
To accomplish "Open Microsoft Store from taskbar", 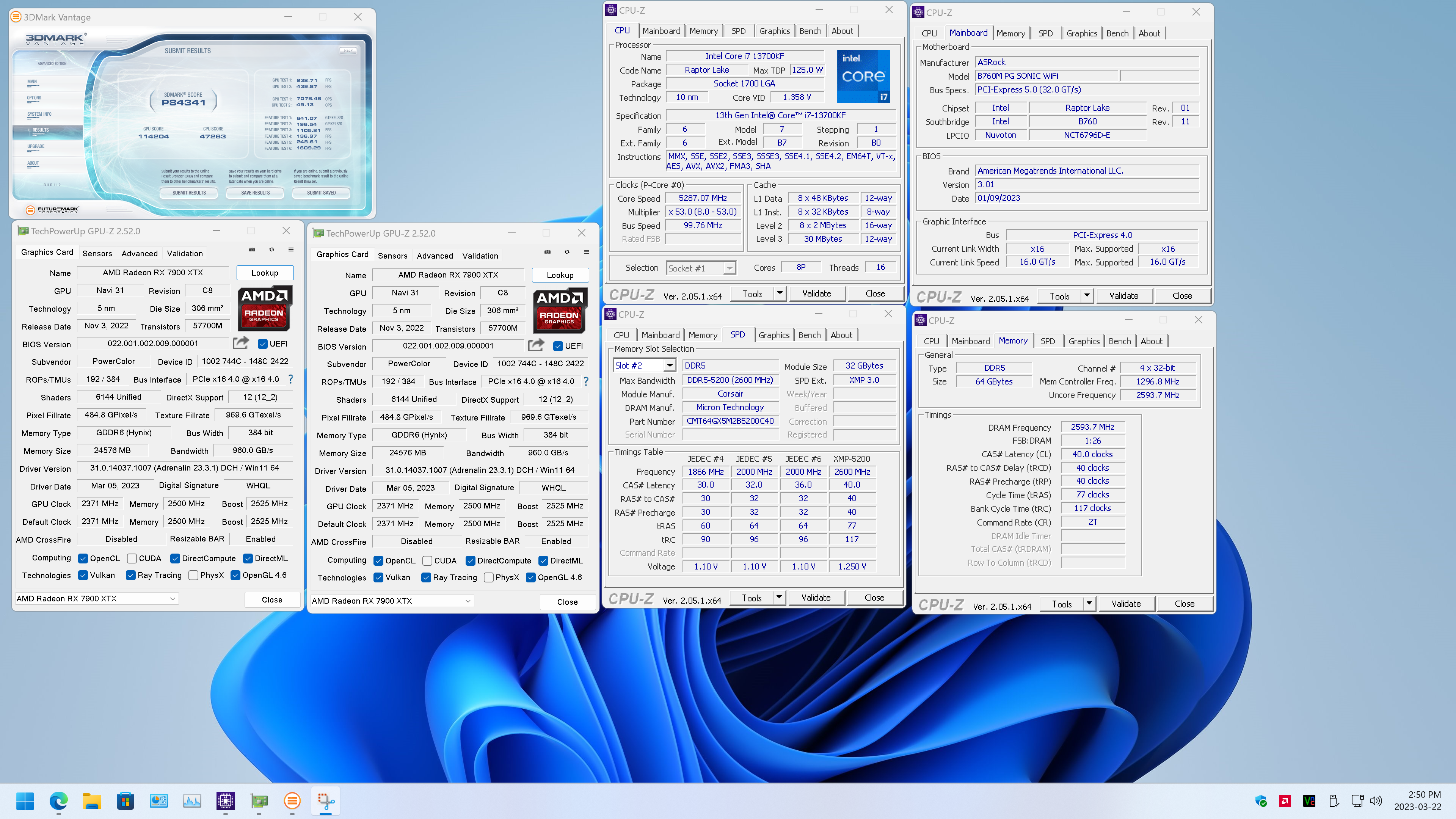I will (x=125, y=800).
